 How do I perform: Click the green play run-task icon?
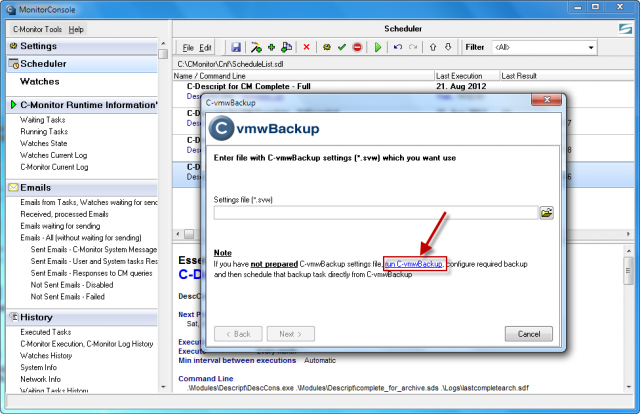click(x=378, y=47)
